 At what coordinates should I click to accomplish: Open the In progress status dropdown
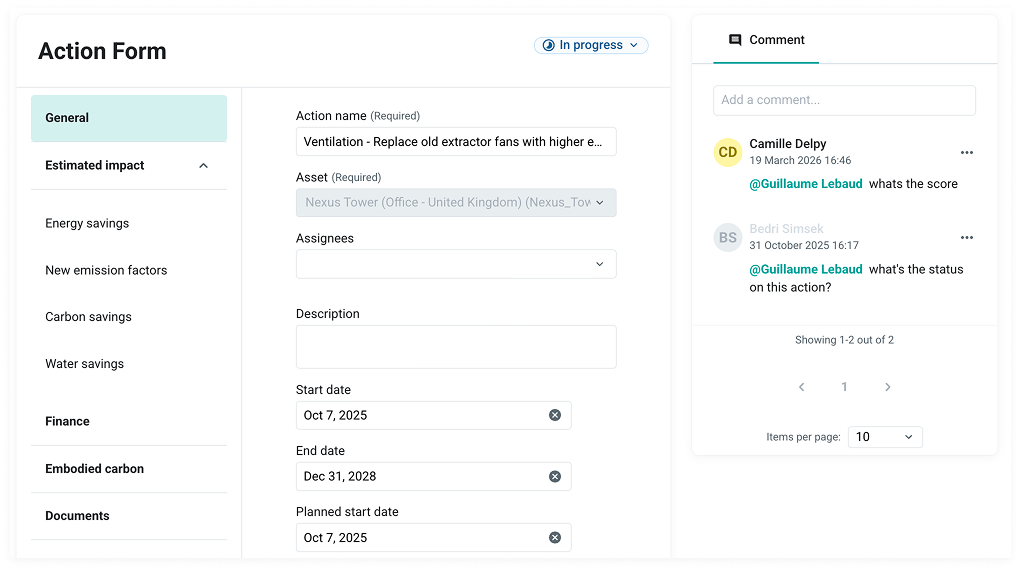[x=591, y=45]
